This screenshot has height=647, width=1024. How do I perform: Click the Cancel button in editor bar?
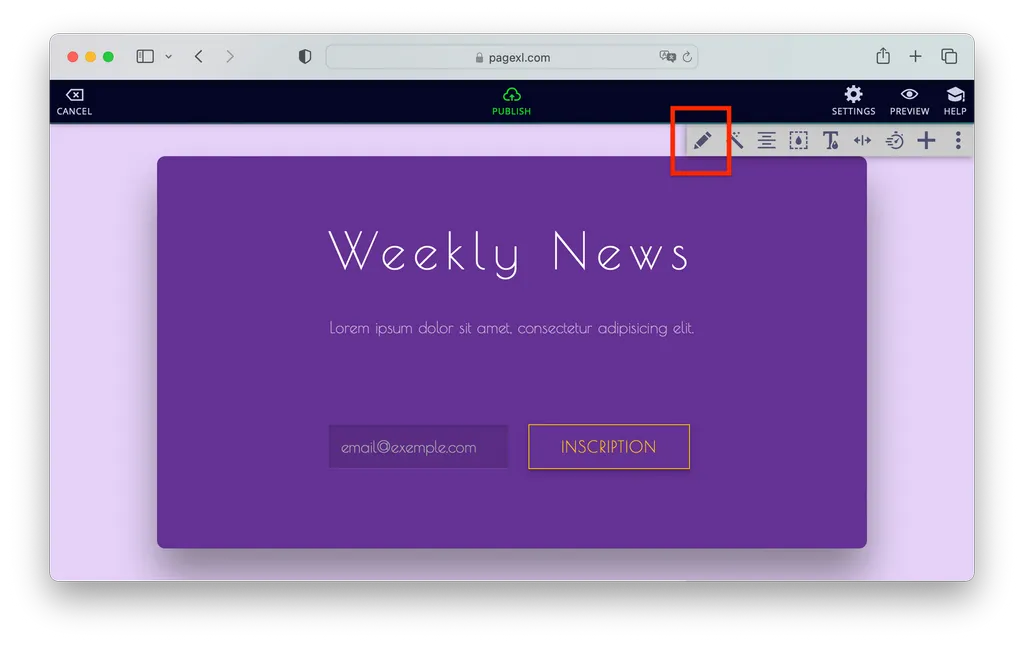click(x=74, y=103)
